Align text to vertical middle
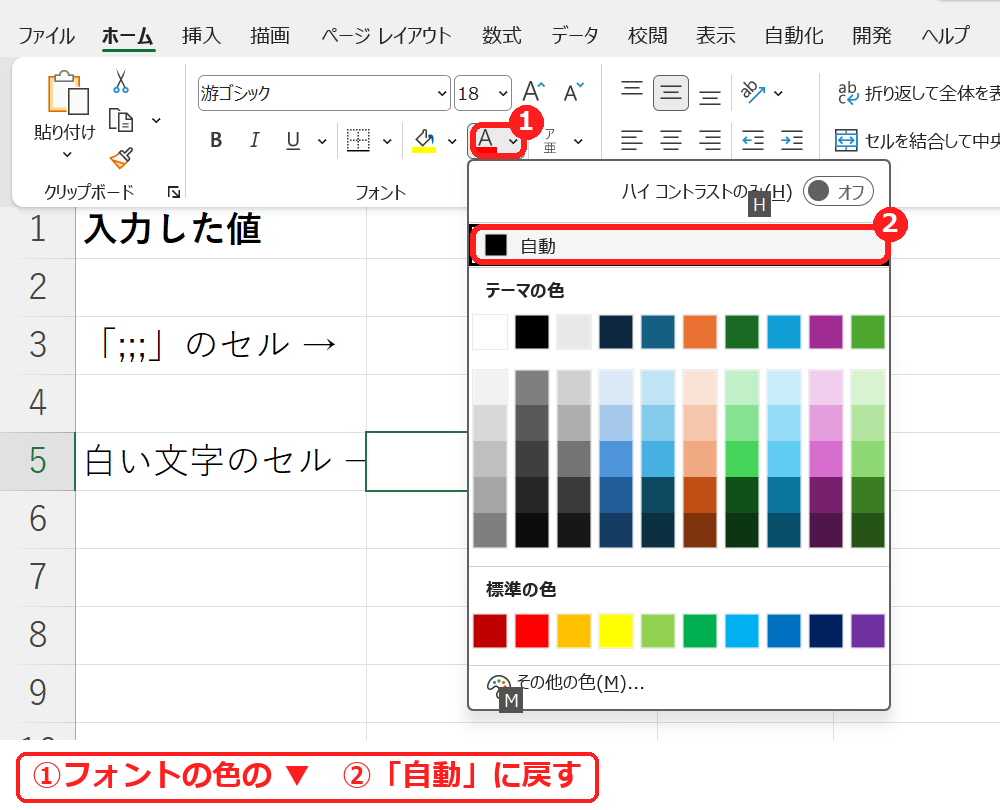The height and width of the screenshot is (810, 1000). coord(670,93)
